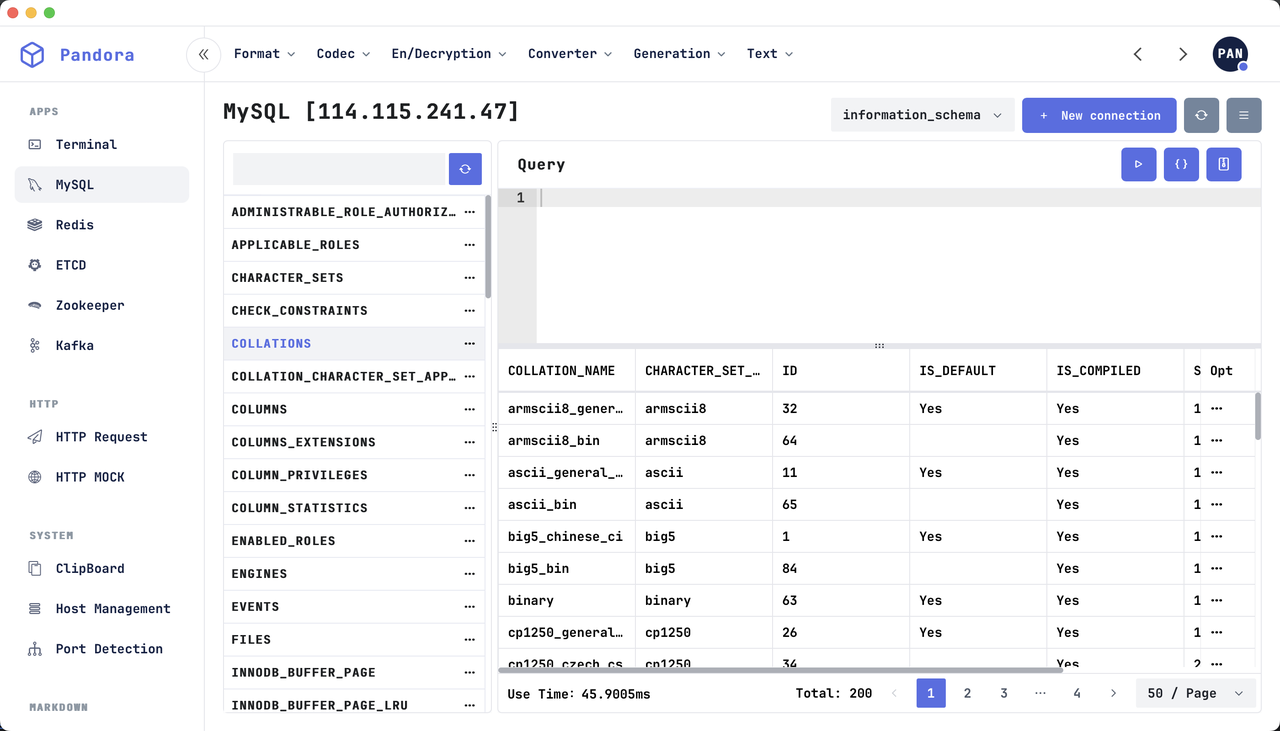Select the COLUMN_PRIVILEGES table
Viewport: 1280px width, 731px height.
click(354, 475)
